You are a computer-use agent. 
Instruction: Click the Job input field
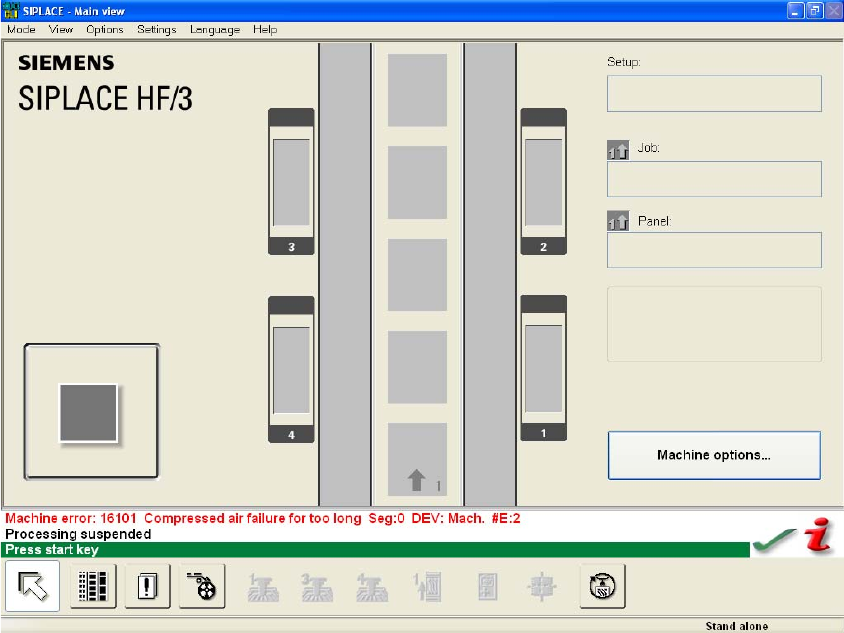[714, 179]
